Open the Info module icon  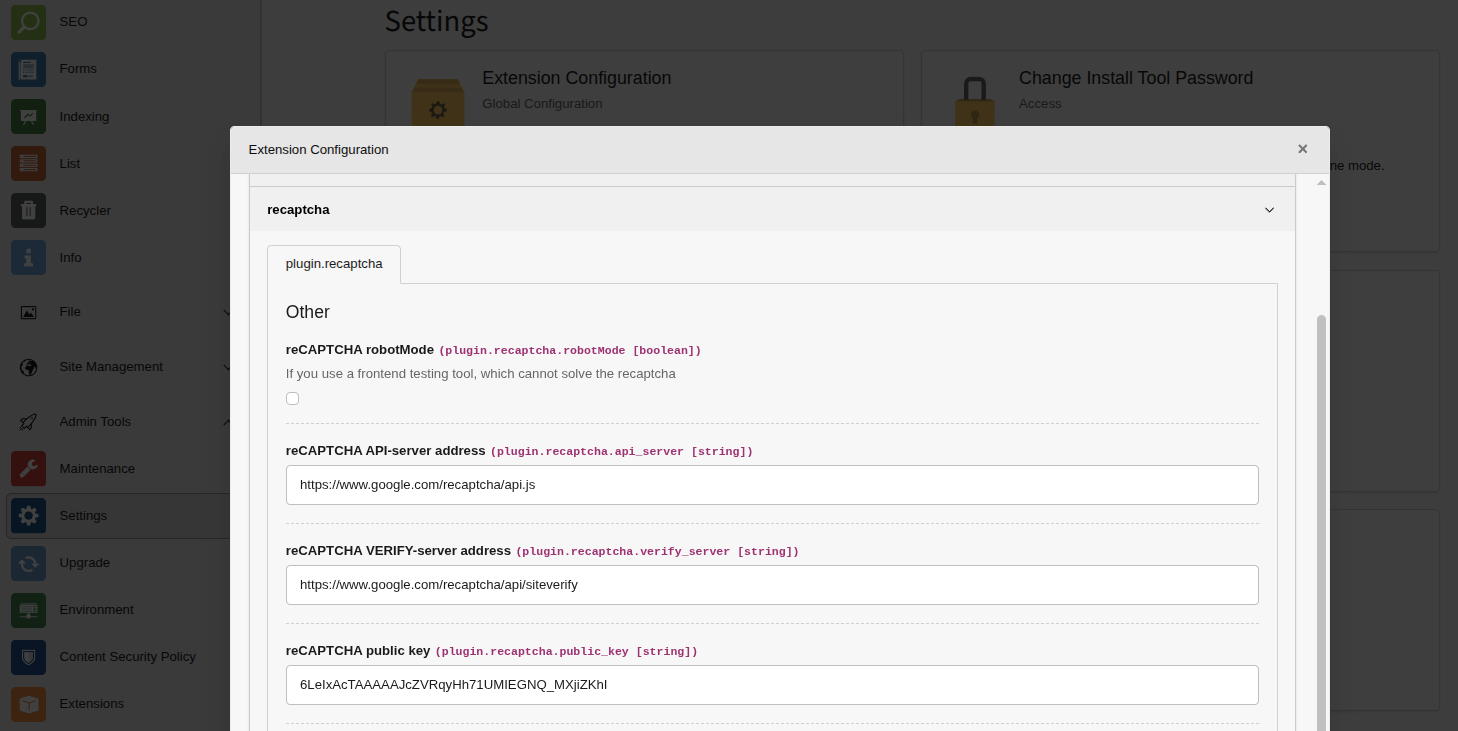click(29, 257)
